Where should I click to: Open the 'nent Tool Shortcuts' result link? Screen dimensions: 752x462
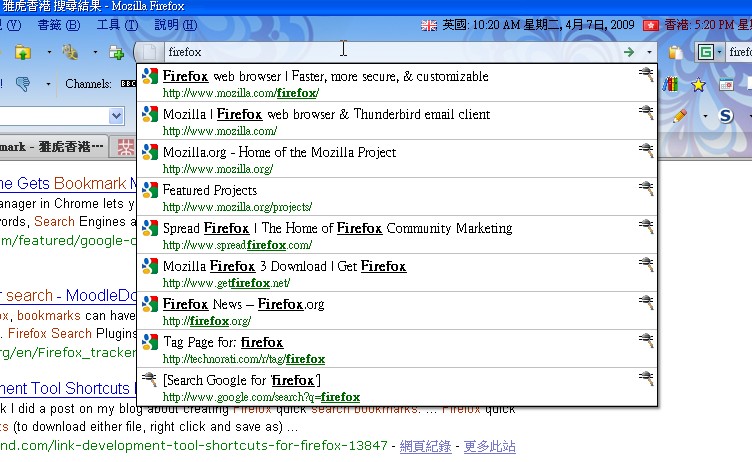tap(68, 388)
